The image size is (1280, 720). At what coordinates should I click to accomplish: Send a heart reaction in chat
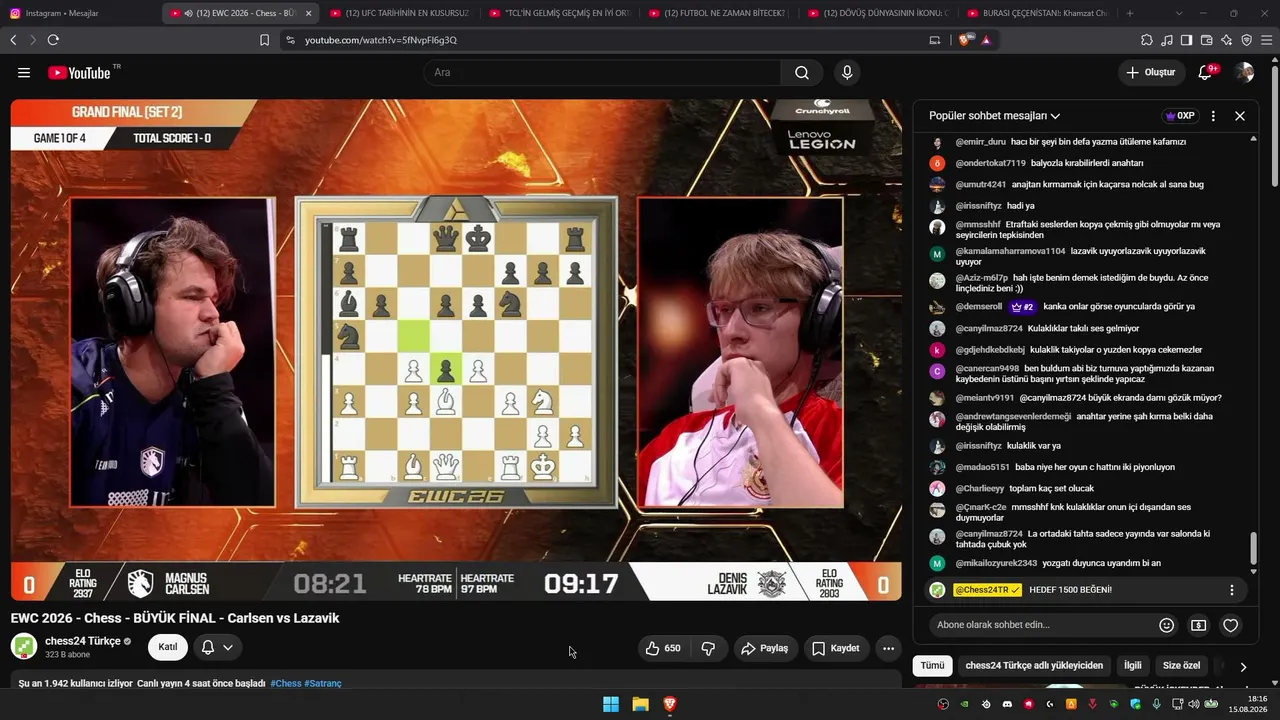click(x=1231, y=625)
